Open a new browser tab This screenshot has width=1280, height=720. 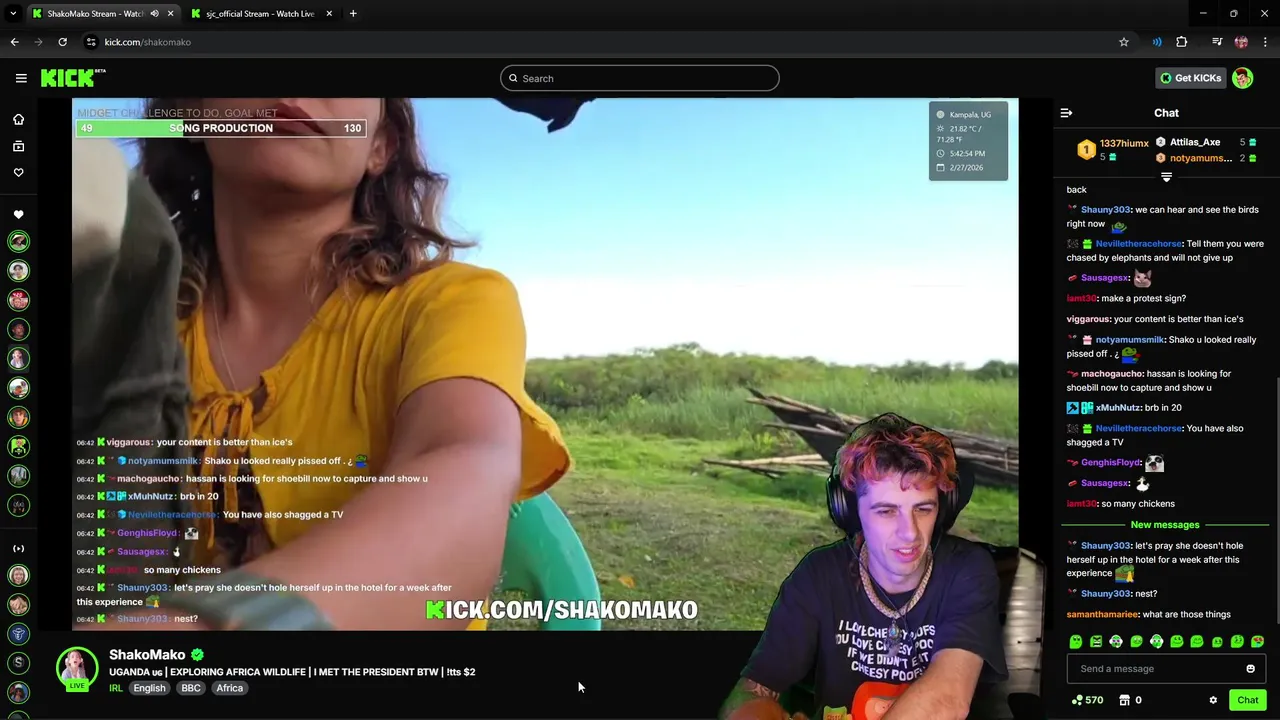353,14
